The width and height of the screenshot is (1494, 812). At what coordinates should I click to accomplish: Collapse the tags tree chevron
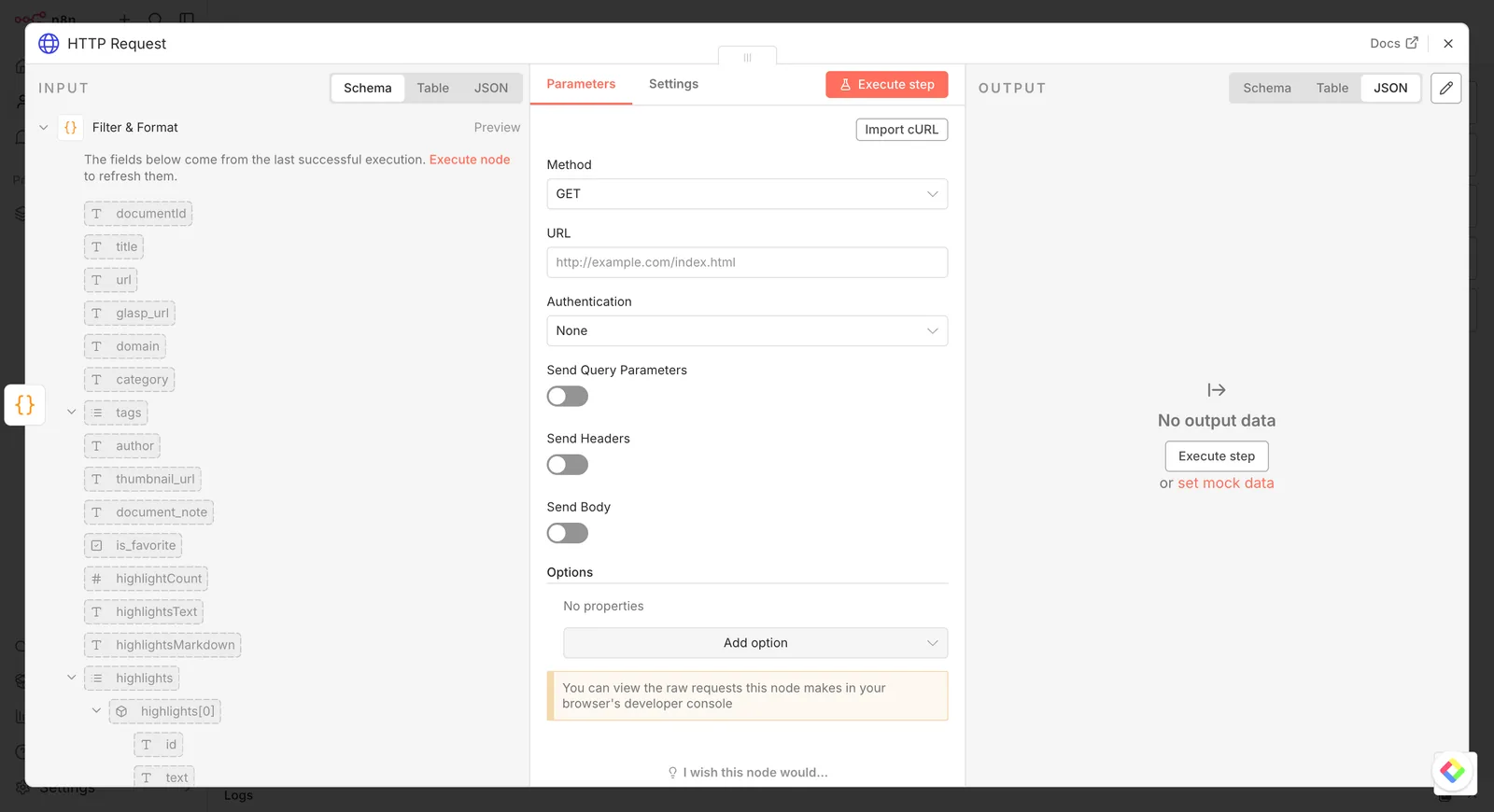[71, 413]
